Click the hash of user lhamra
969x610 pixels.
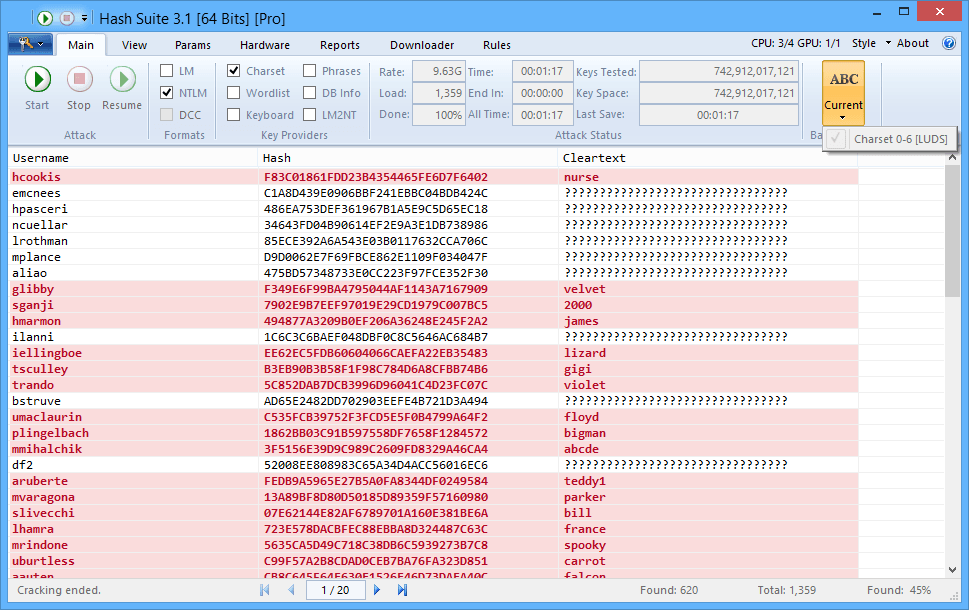point(376,529)
